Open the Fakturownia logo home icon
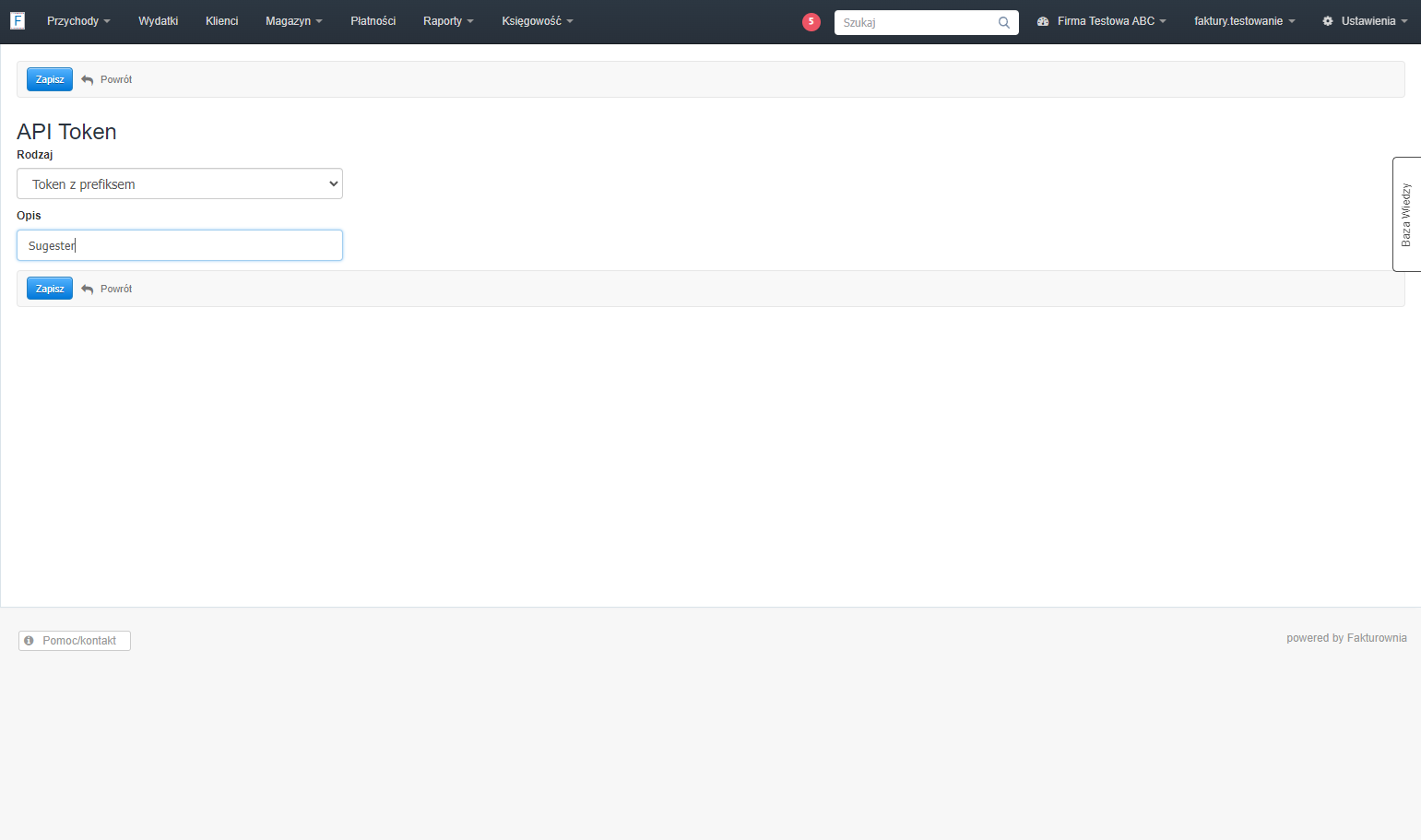The height and width of the screenshot is (840, 1421). [x=18, y=20]
